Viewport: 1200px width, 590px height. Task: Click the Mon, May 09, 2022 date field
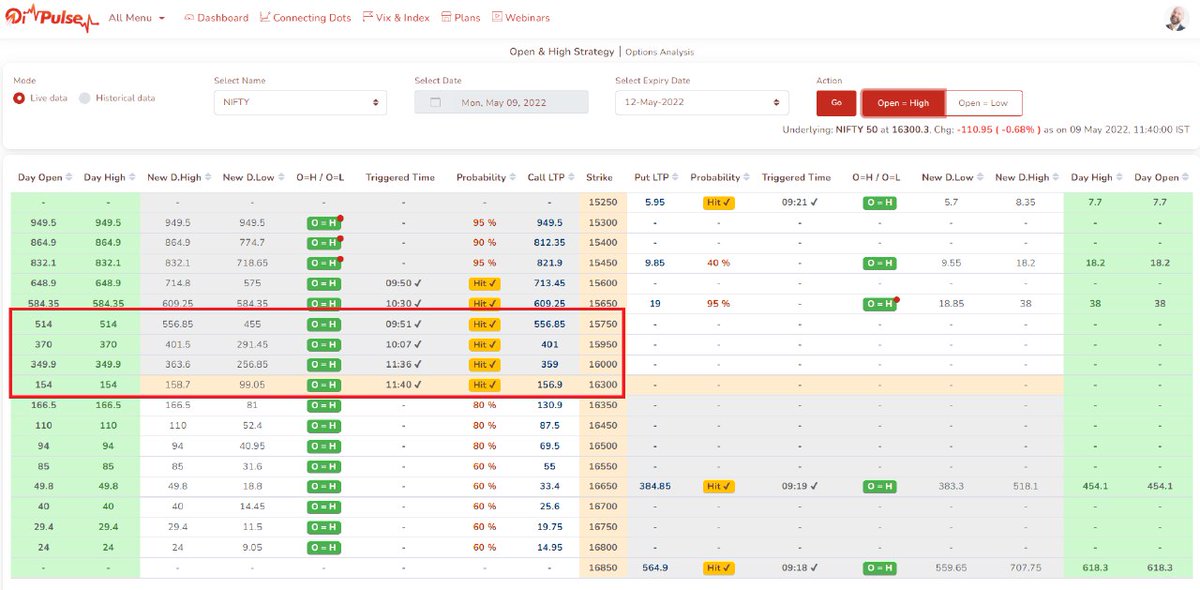pyautogui.click(x=501, y=102)
